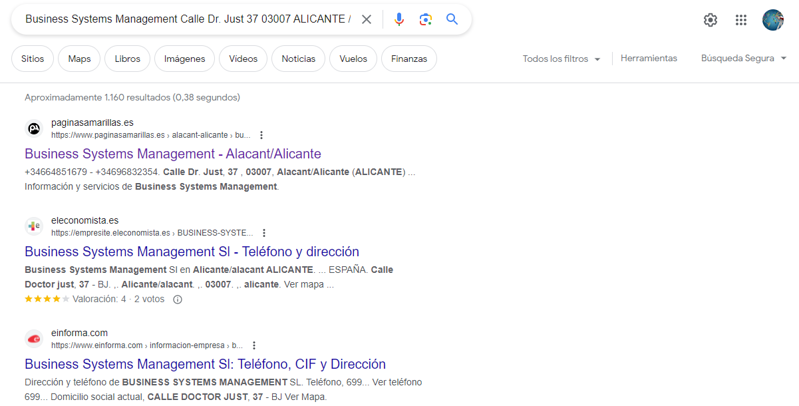Click the magnifying glass search button
The height and width of the screenshot is (406, 799).
coord(452,19)
